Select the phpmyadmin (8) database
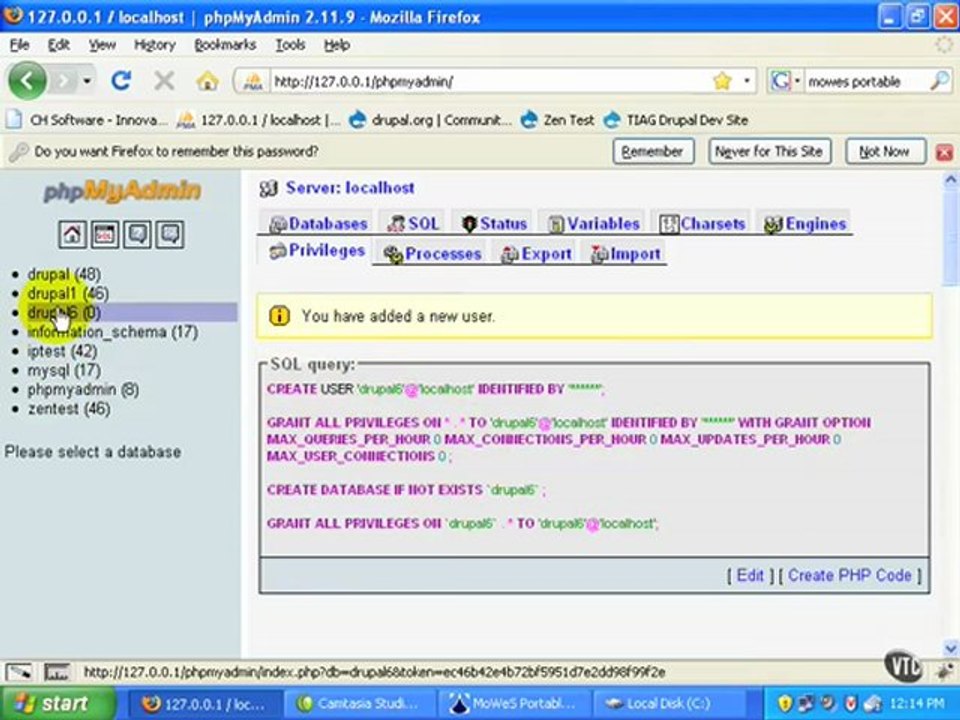The width and height of the screenshot is (960, 720). (83, 389)
